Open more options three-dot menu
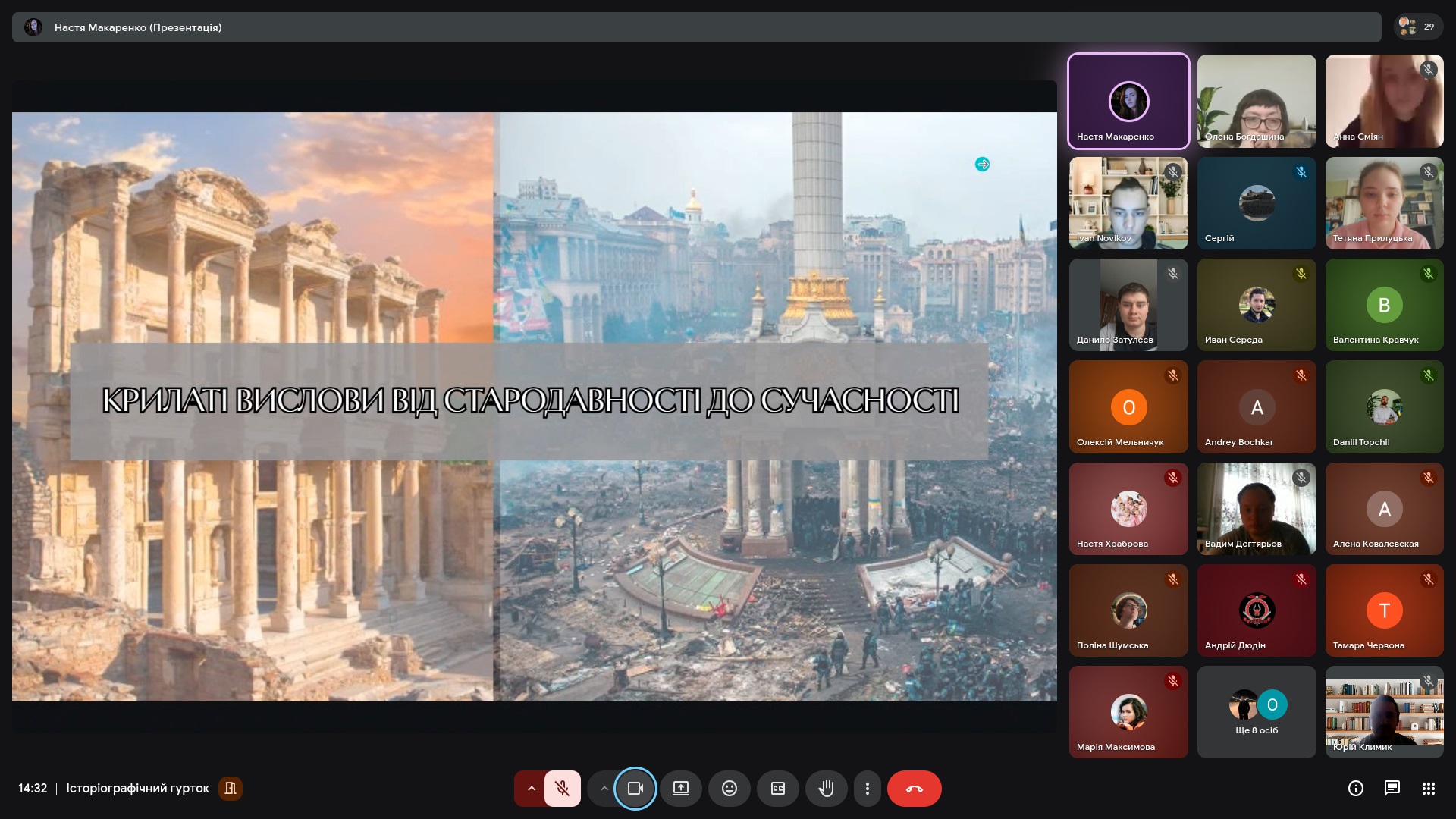The height and width of the screenshot is (819, 1456). click(867, 789)
